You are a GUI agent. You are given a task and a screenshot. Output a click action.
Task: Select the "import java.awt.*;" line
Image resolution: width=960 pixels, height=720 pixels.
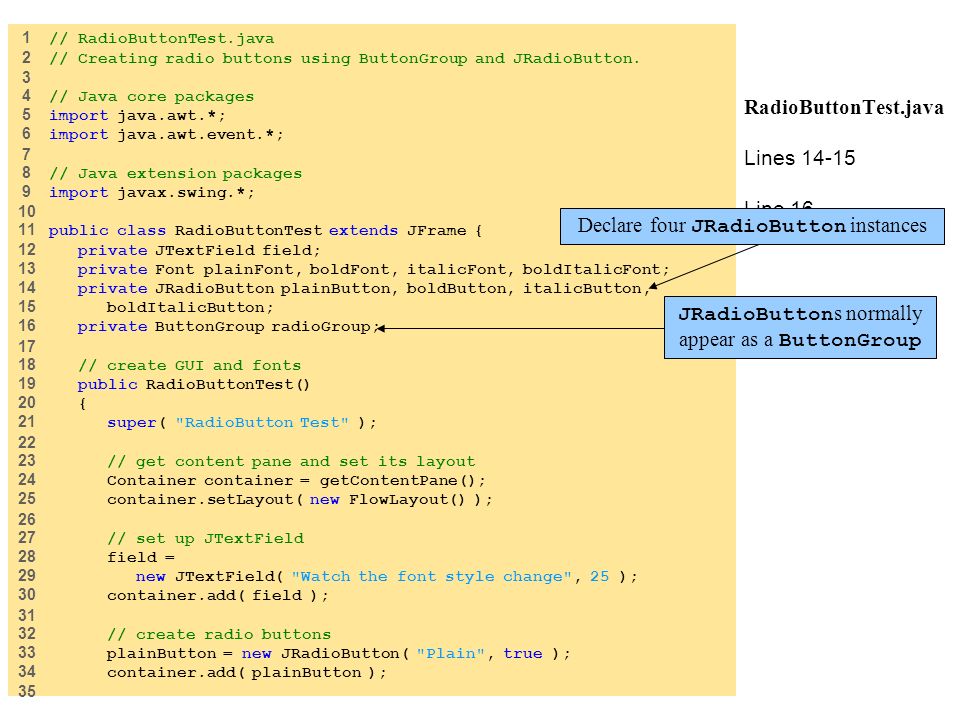(137, 116)
